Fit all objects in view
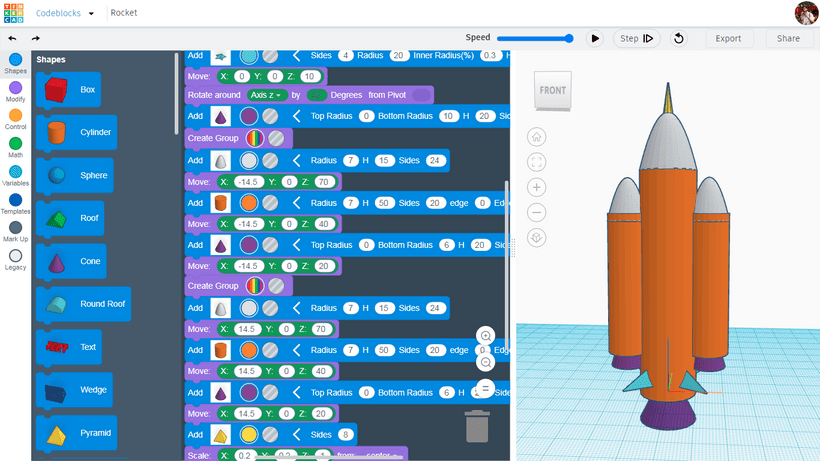 (537, 162)
